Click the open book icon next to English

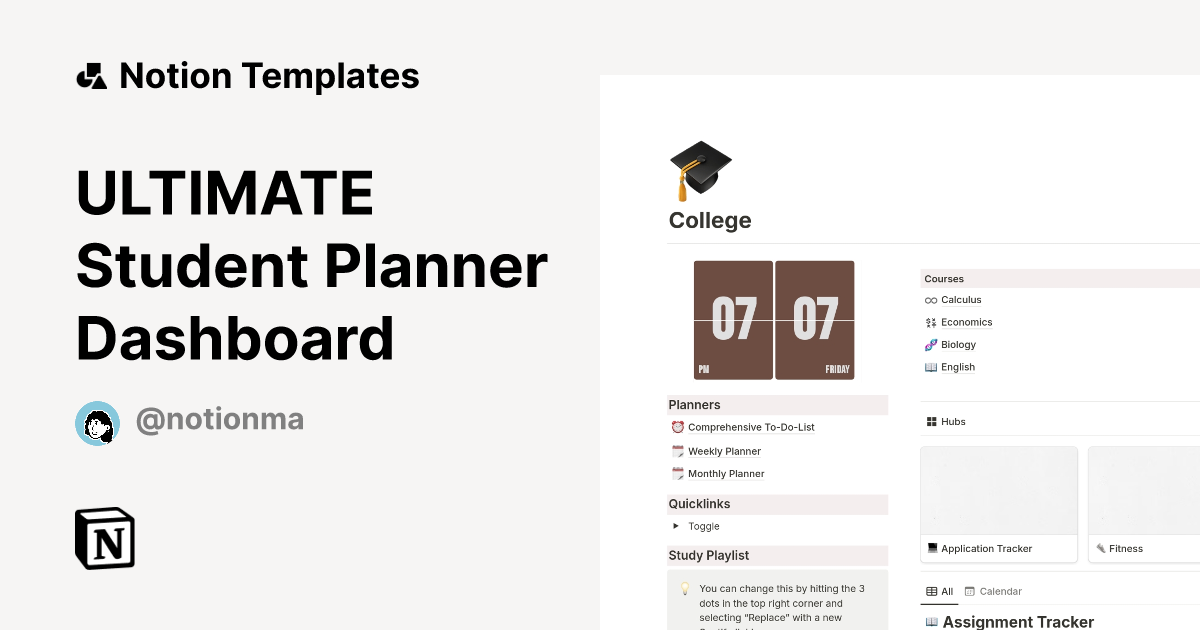(929, 367)
